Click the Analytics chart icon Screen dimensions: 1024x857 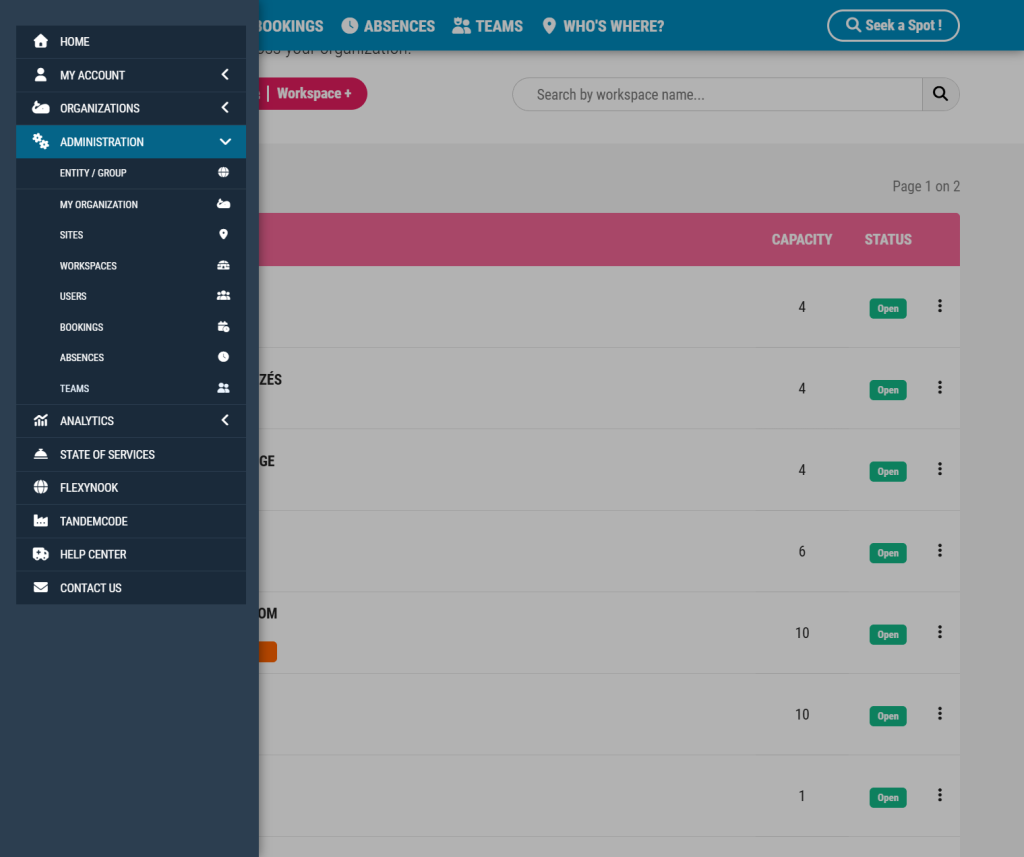tap(40, 421)
